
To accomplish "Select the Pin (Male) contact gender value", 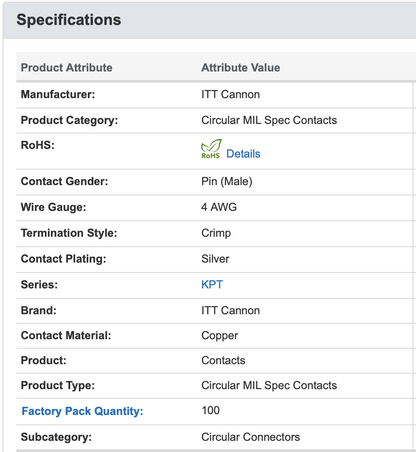I will (227, 181).
